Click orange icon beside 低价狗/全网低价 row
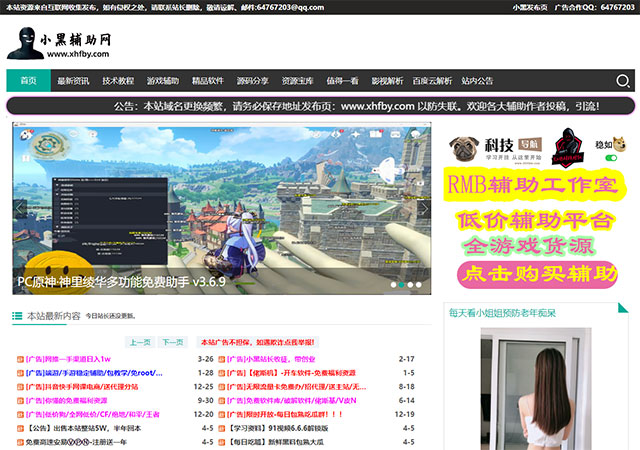This screenshot has width=640, height=450. click(20, 414)
